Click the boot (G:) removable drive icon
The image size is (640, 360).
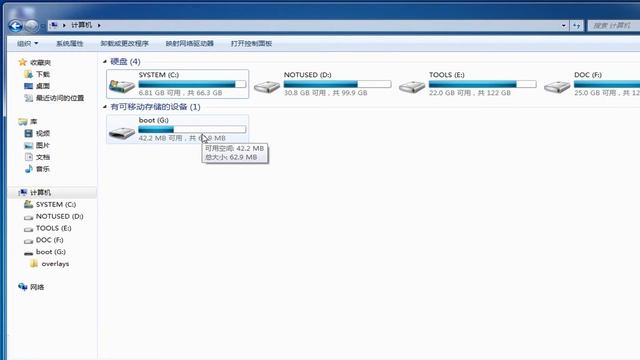[122, 132]
